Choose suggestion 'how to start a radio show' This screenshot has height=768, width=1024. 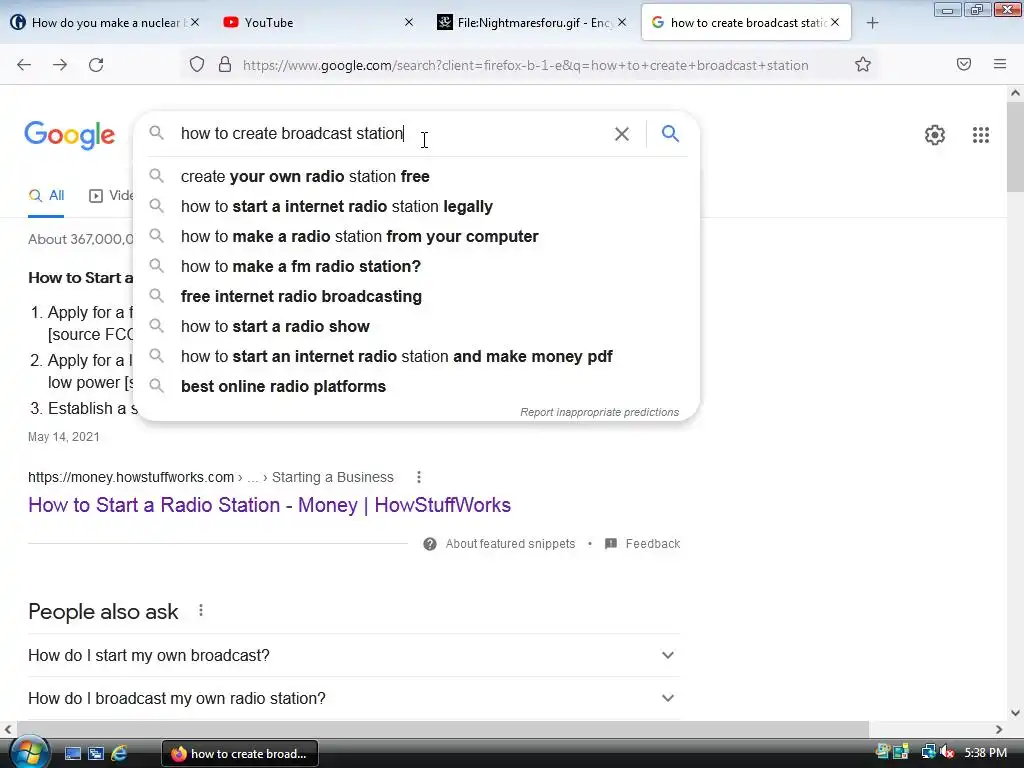coord(417,327)
